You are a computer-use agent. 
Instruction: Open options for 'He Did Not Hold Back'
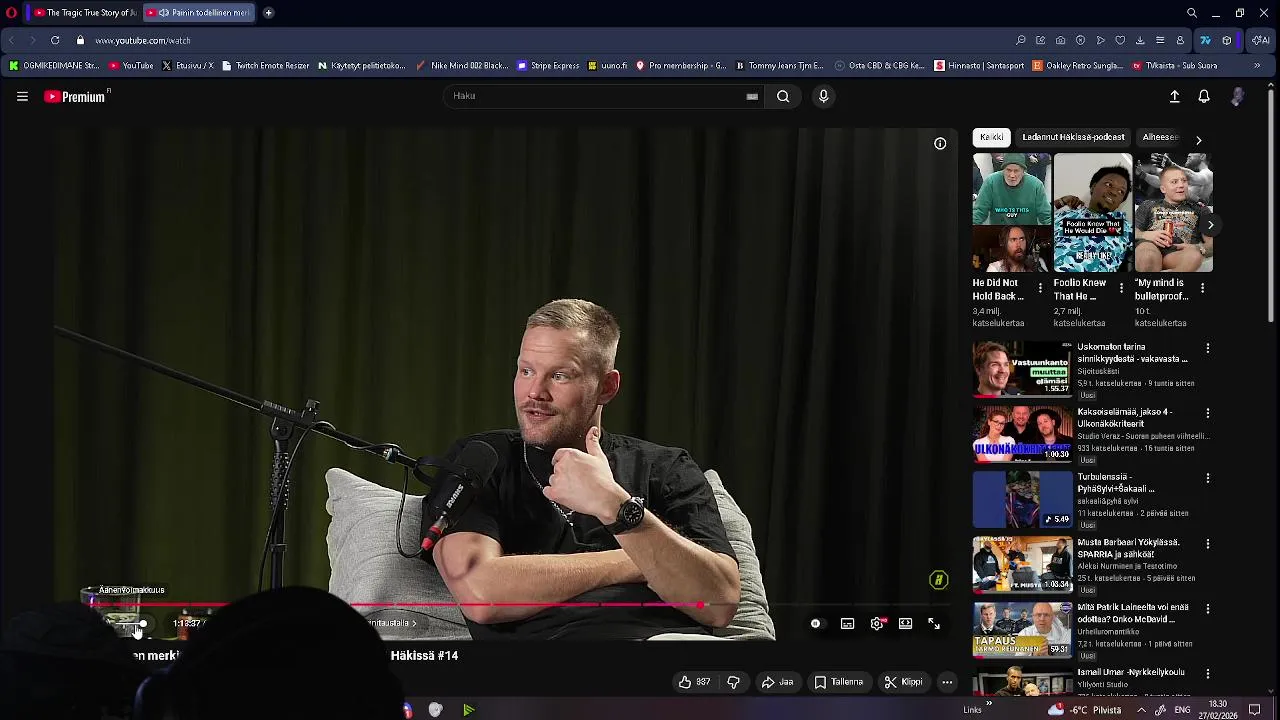(x=1040, y=288)
